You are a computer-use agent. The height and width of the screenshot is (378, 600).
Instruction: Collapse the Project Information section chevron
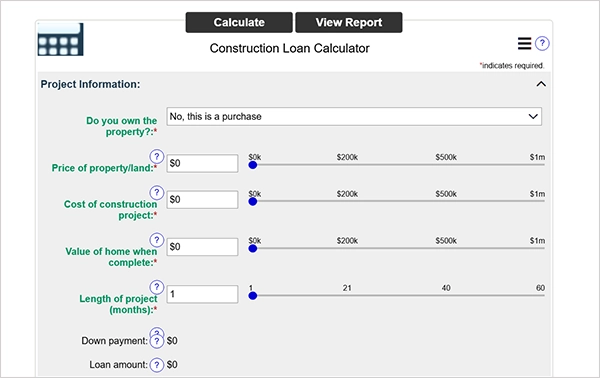[541, 84]
